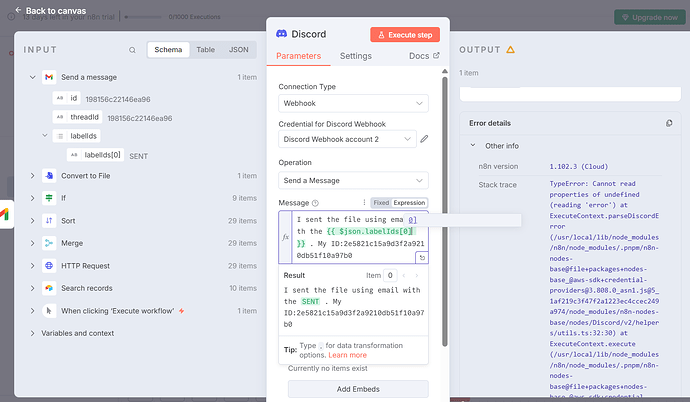Collapse the labelIds field
Screen dimensions: 690x402
click(45, 135)
